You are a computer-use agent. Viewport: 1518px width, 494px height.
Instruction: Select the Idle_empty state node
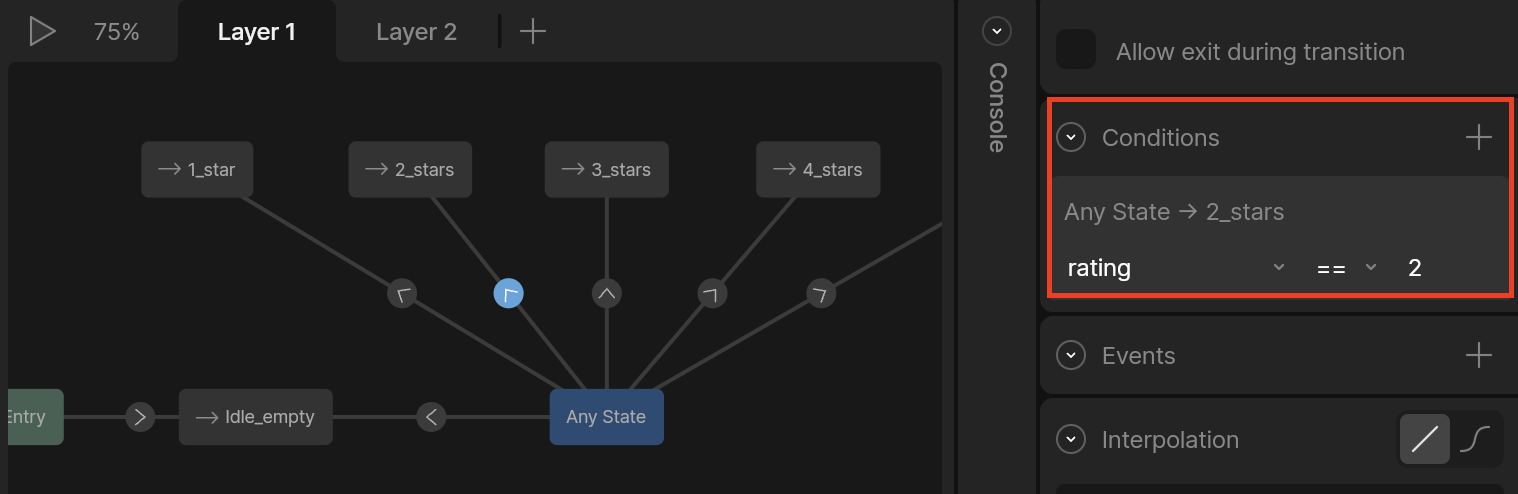pos(256,417)
